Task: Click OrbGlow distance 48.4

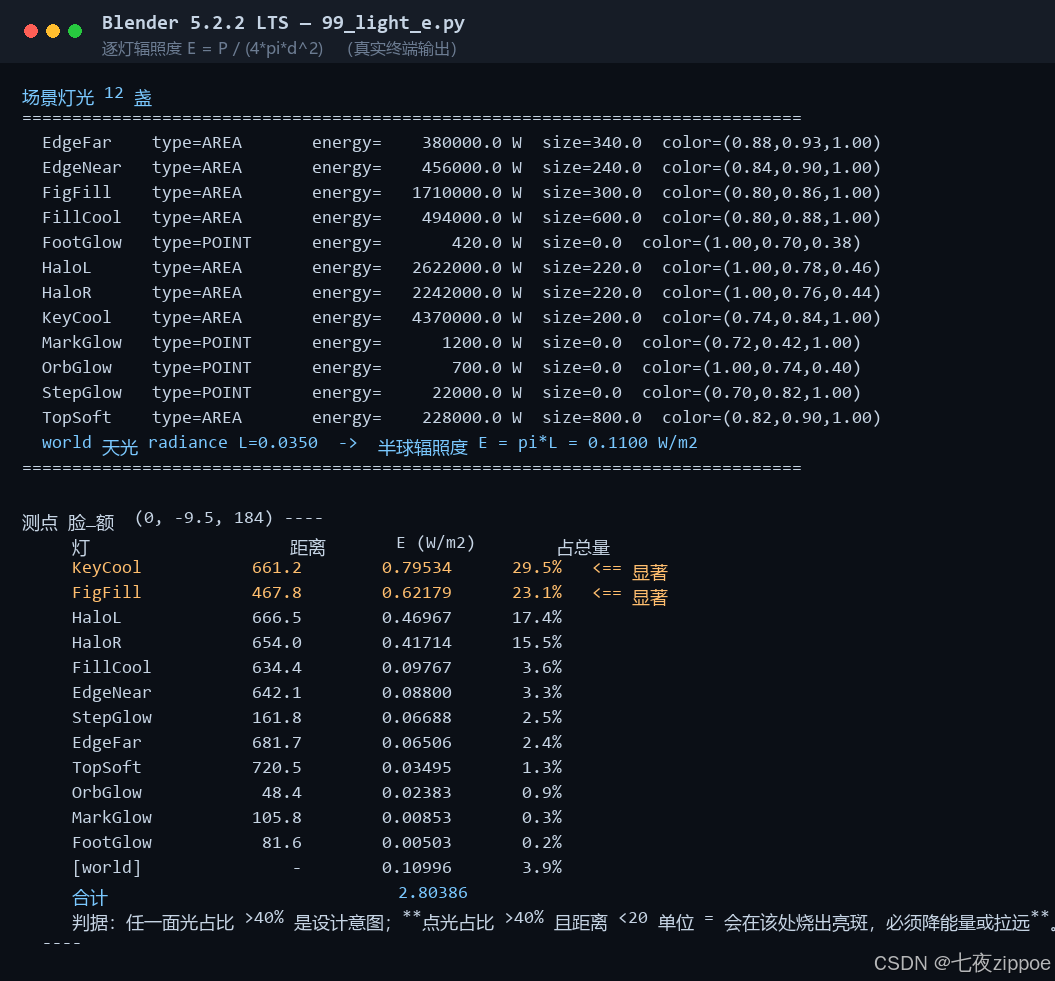Action: (281, 793)
